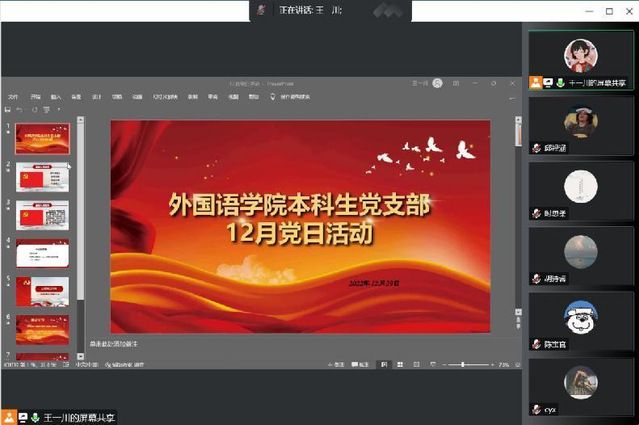Screen dimensions: 639x425
Task: Click the panda avatar of participant 陈宝言
Action: pos(580,318)
